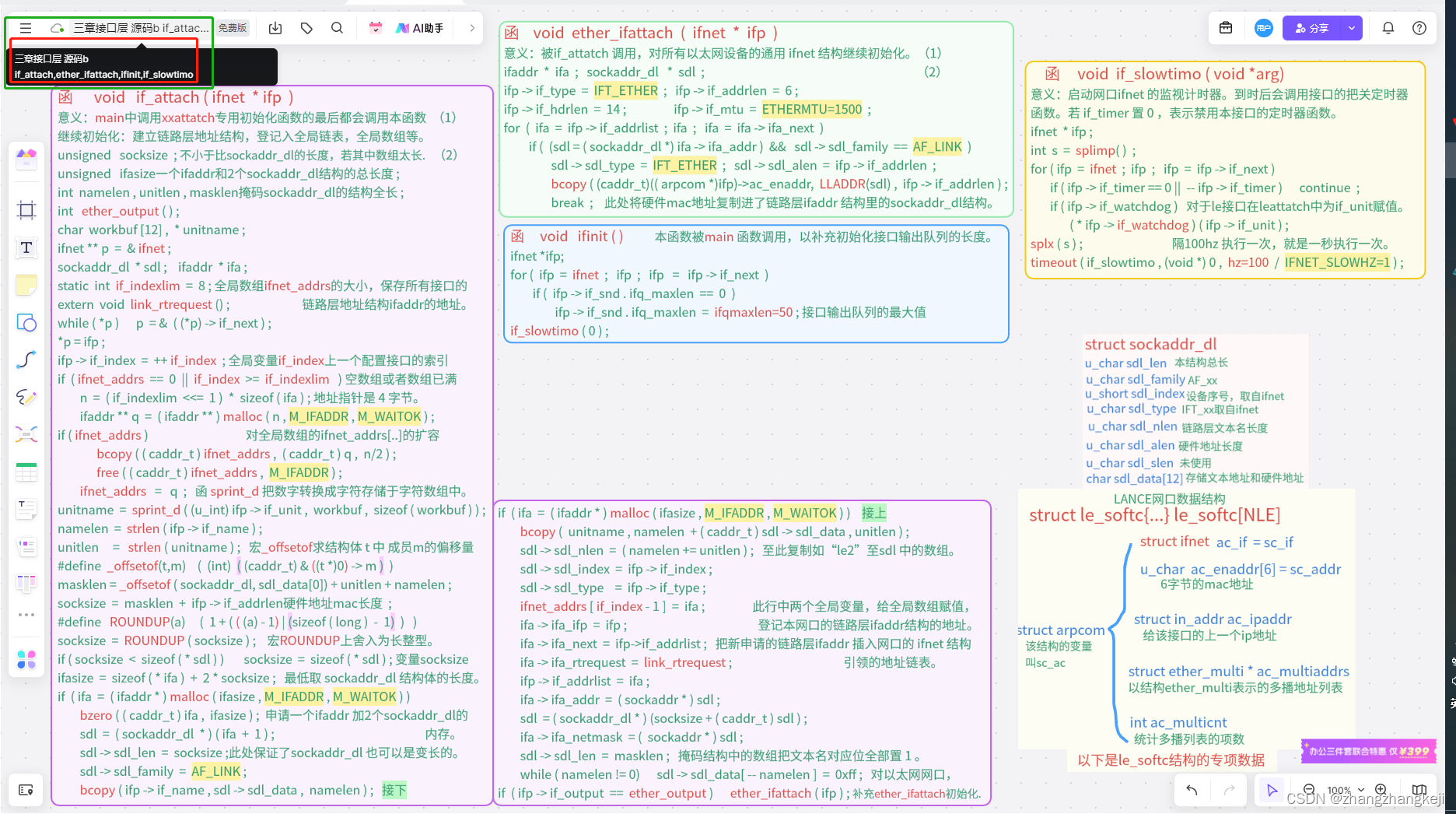The width and height of the screenshot is (1456, 814).
Task: Select the Pen drawing tool
Action: (x=26, y=397)
